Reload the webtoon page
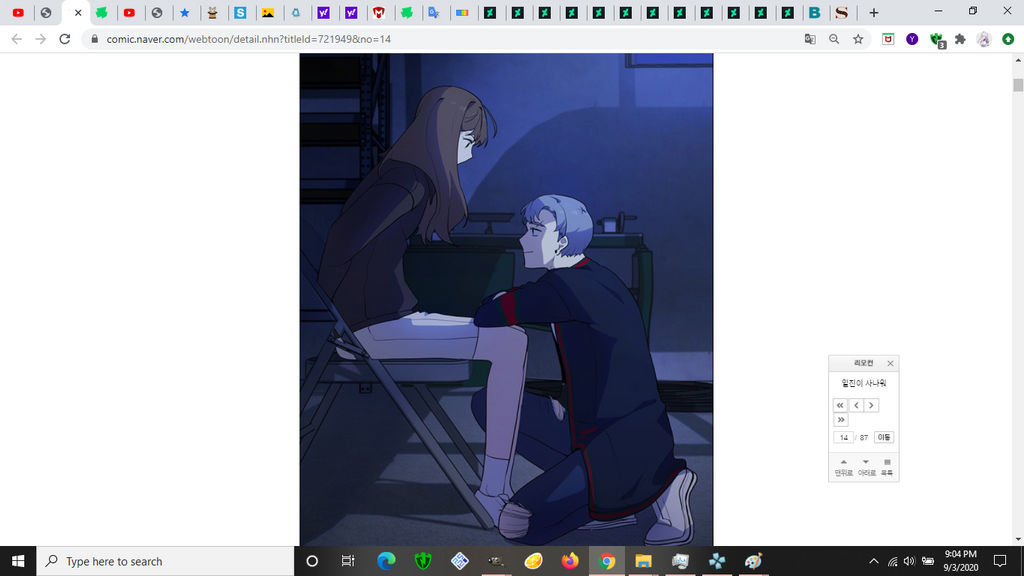This screenshot has width=1024, height=576. 65,39
